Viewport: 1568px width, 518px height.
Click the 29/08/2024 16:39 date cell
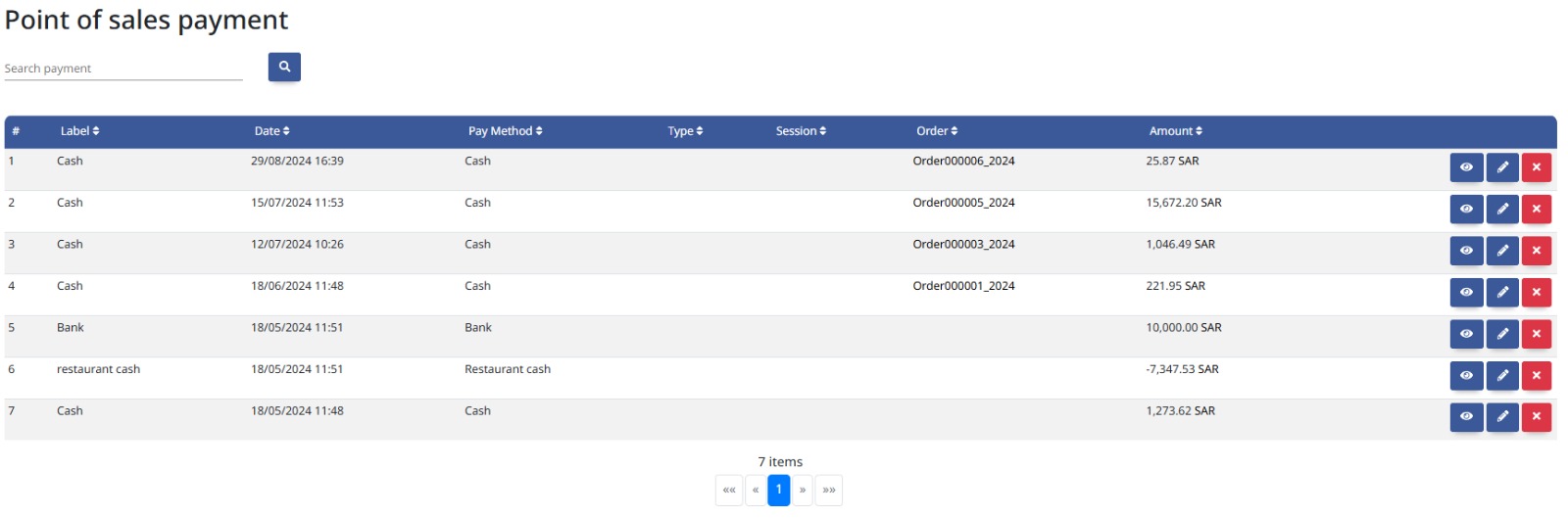(x=297, y=161)
